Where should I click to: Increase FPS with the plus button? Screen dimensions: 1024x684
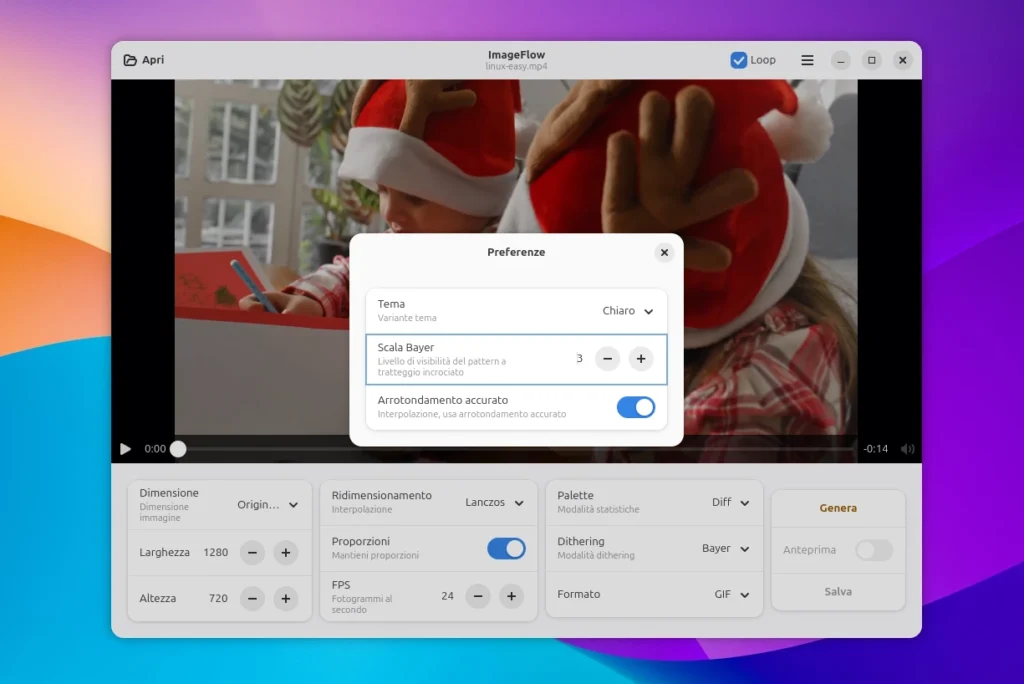point(512,596)
